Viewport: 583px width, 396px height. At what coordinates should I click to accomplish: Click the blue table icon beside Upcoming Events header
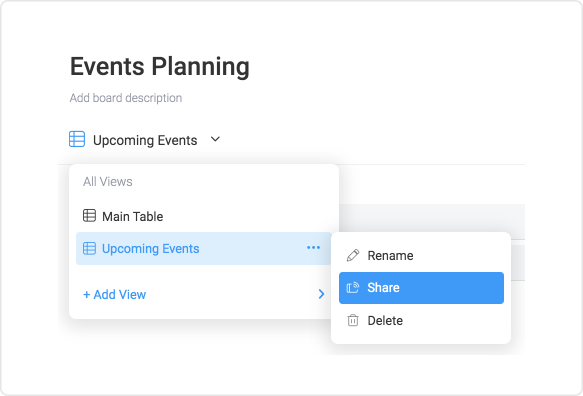pos(77,139)
